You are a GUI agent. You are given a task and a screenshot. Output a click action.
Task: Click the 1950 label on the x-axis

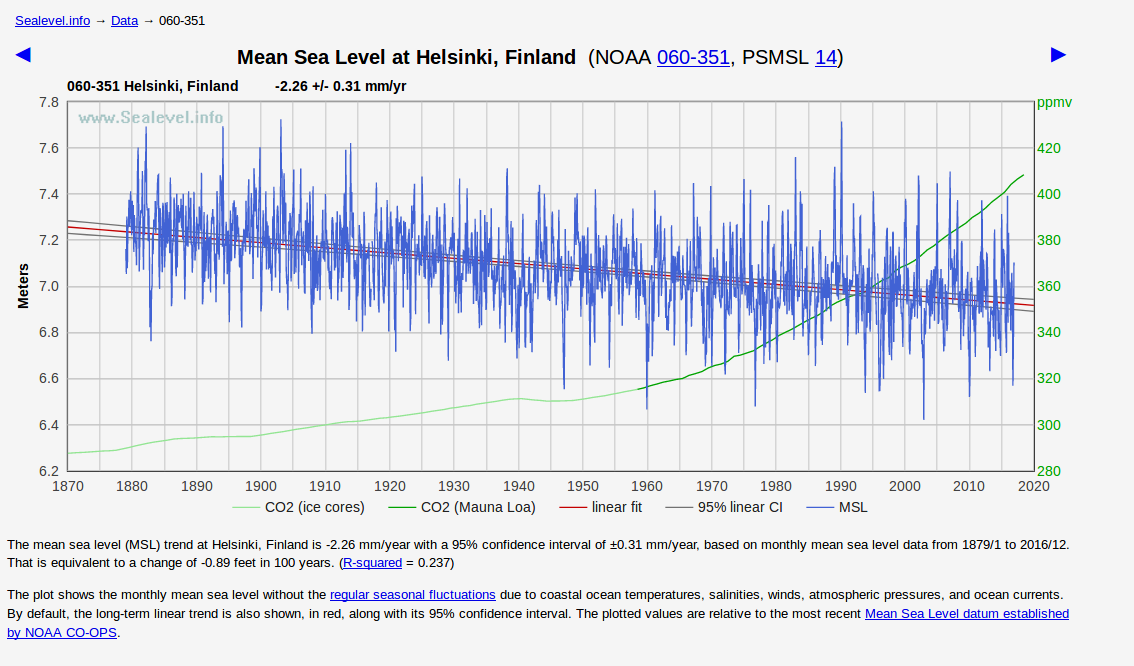click(x=583, y=486)
